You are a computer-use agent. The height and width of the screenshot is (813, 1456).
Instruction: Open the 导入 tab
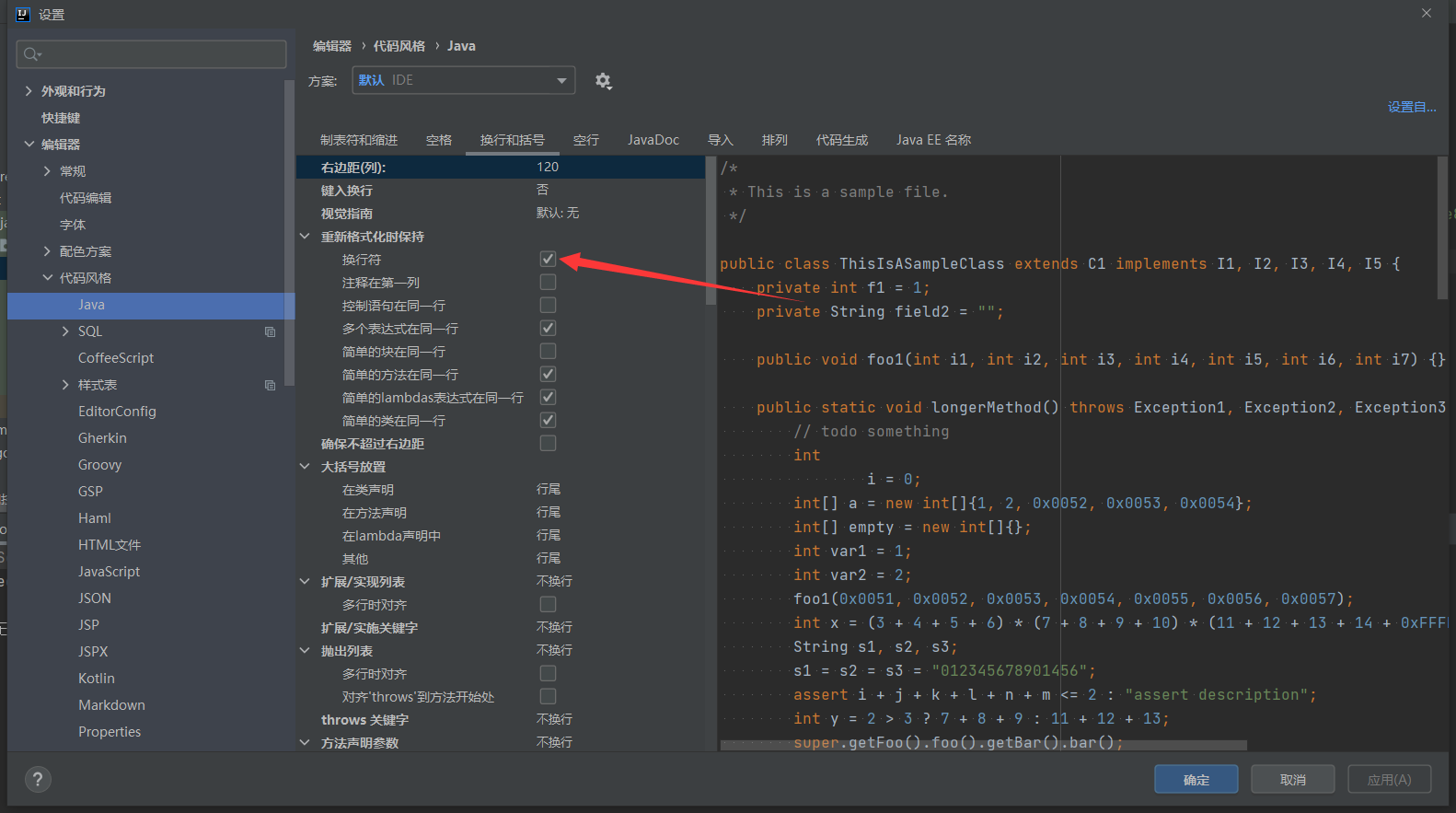pyautogui.click(x=721, y=140)
